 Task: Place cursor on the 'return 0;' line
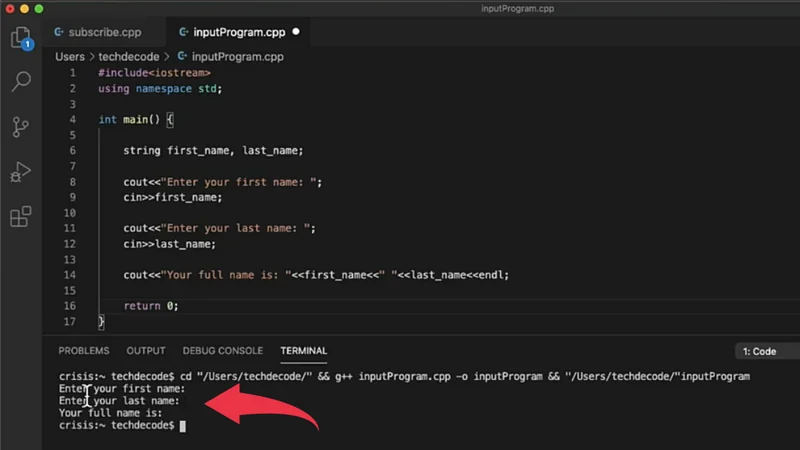tap(151, 306)
